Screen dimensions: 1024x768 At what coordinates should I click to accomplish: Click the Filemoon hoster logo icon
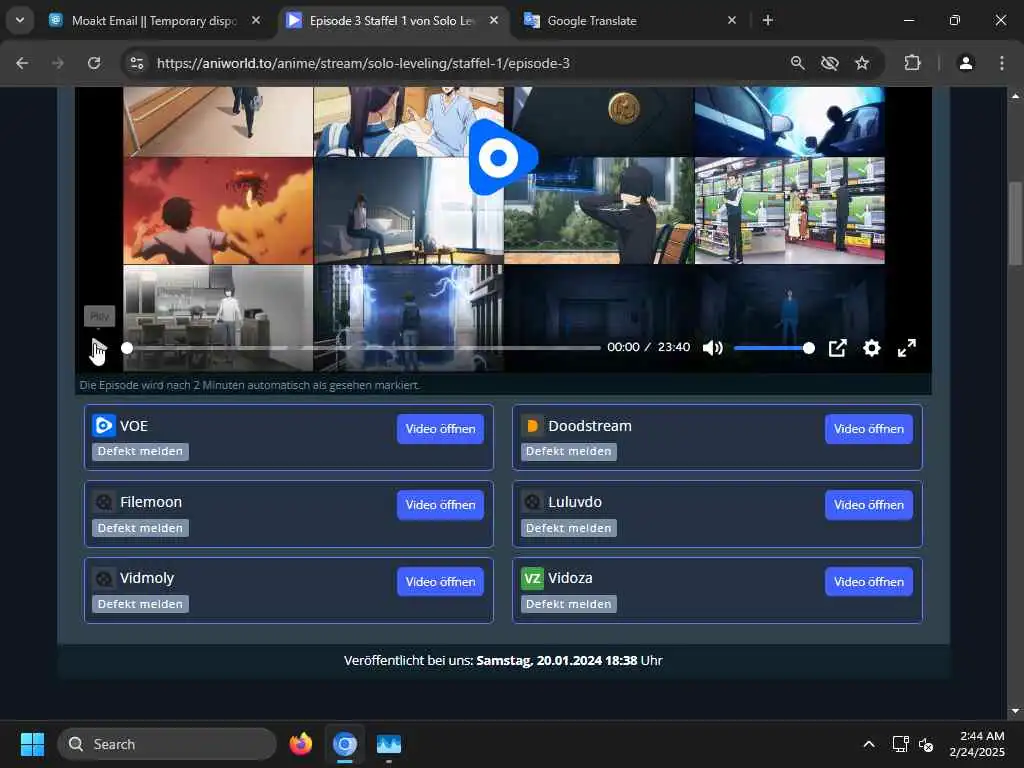(x=104, y=502)
